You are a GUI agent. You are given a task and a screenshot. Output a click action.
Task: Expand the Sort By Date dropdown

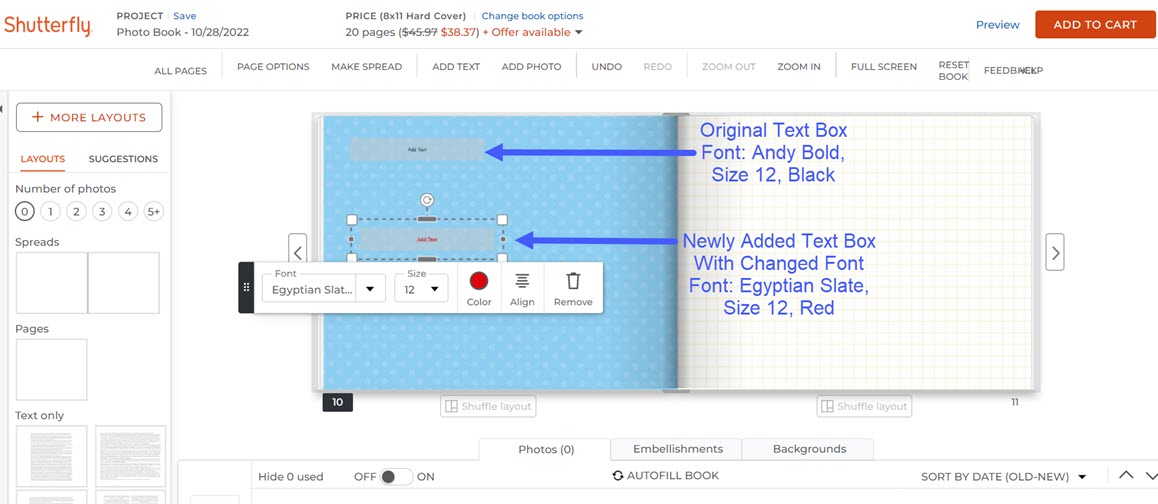pyautogui.click(x=1081, y=477)
